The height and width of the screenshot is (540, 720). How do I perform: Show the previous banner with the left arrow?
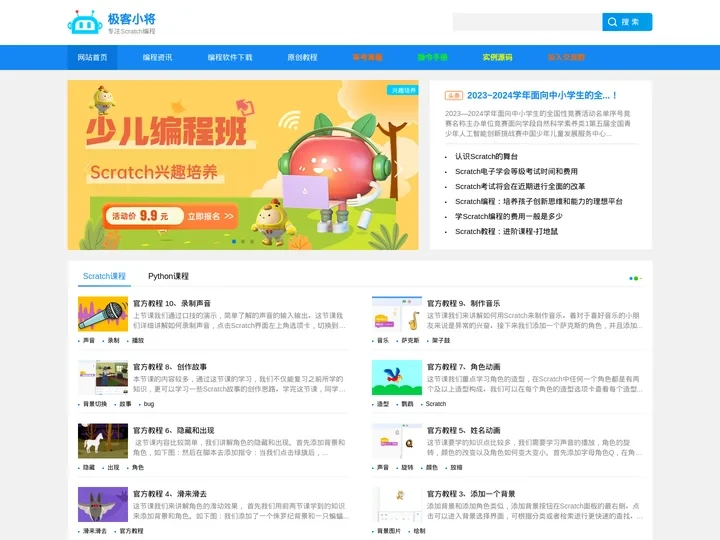tap(87, 169)
